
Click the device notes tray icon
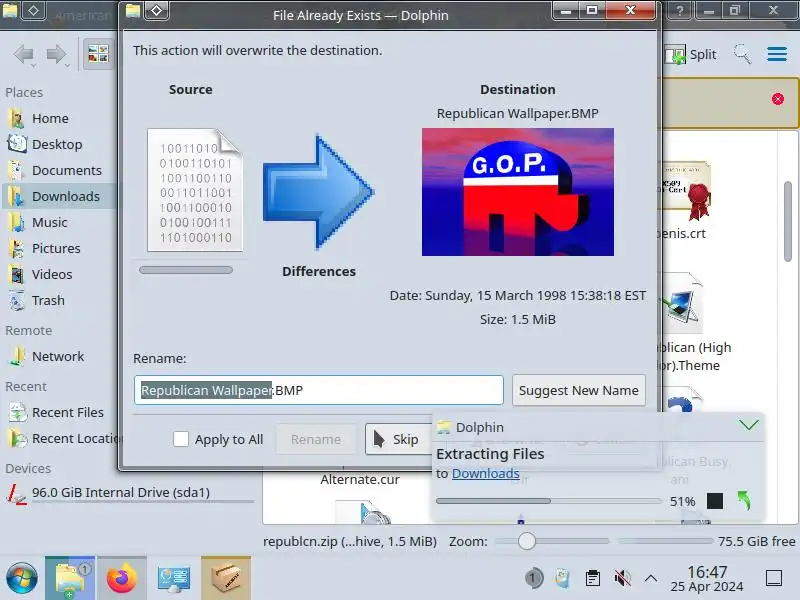(x=563, y=578)
